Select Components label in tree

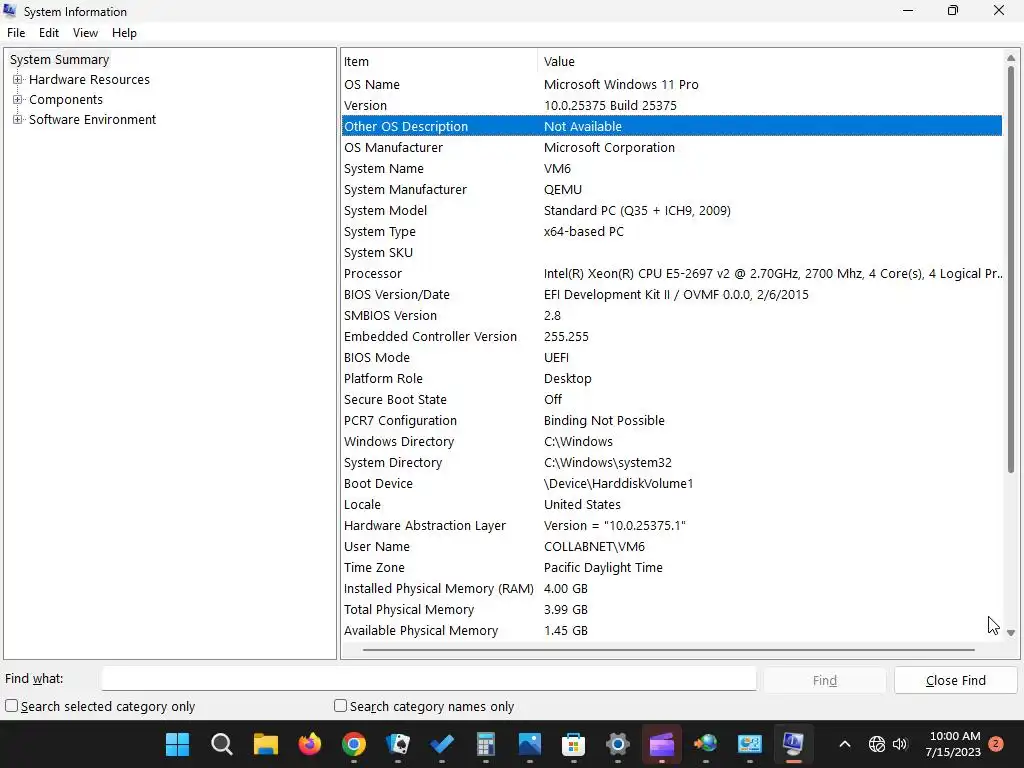click(66, 99)
